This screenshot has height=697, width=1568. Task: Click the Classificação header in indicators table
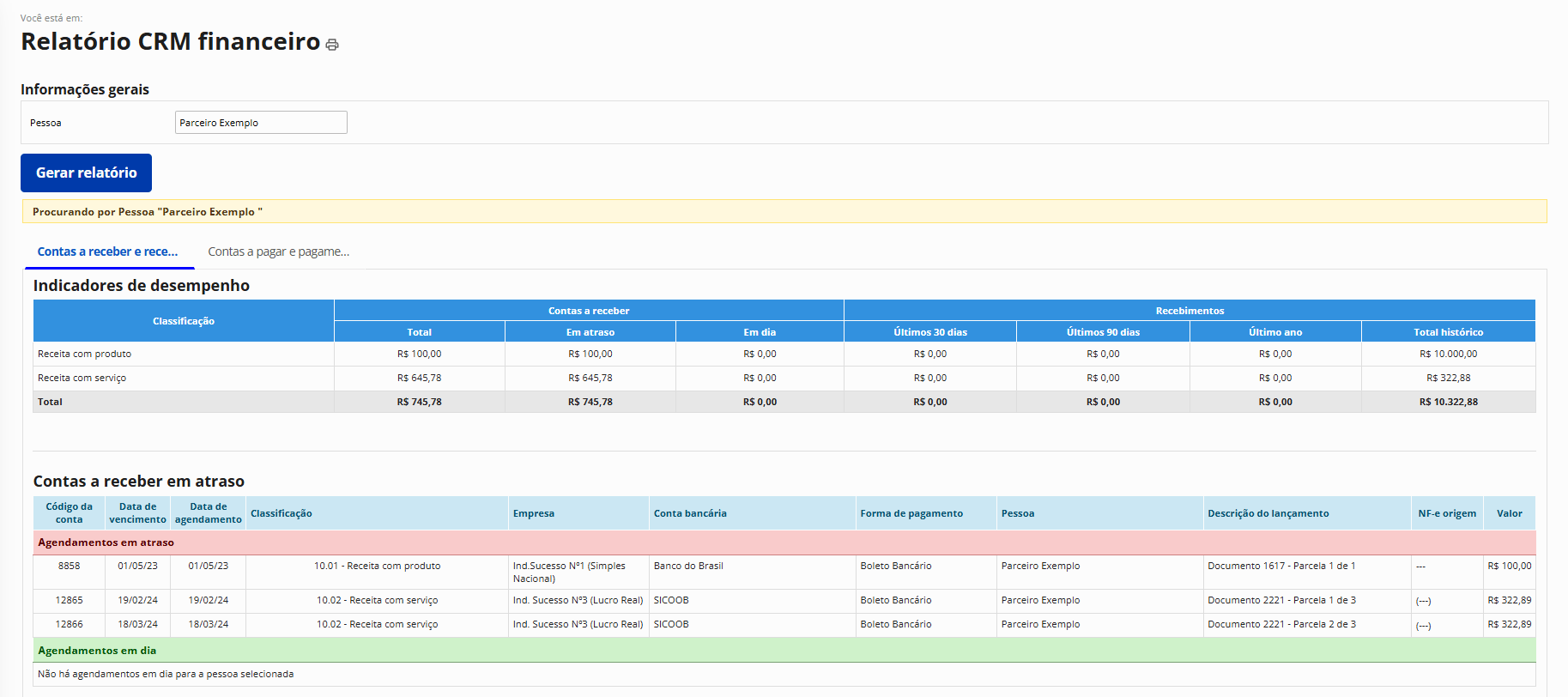[x=184, y=321]
